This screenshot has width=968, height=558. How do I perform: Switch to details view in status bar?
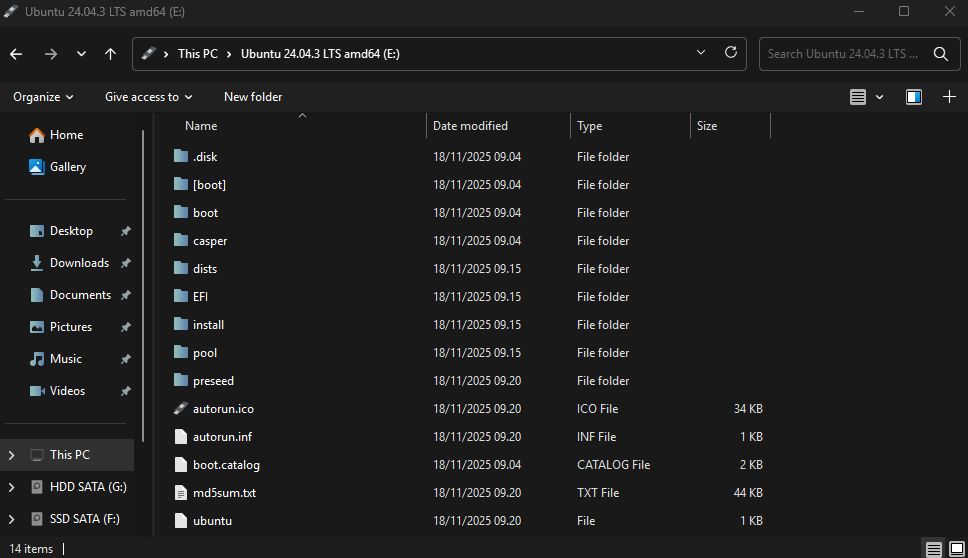(x=932, y=549)
